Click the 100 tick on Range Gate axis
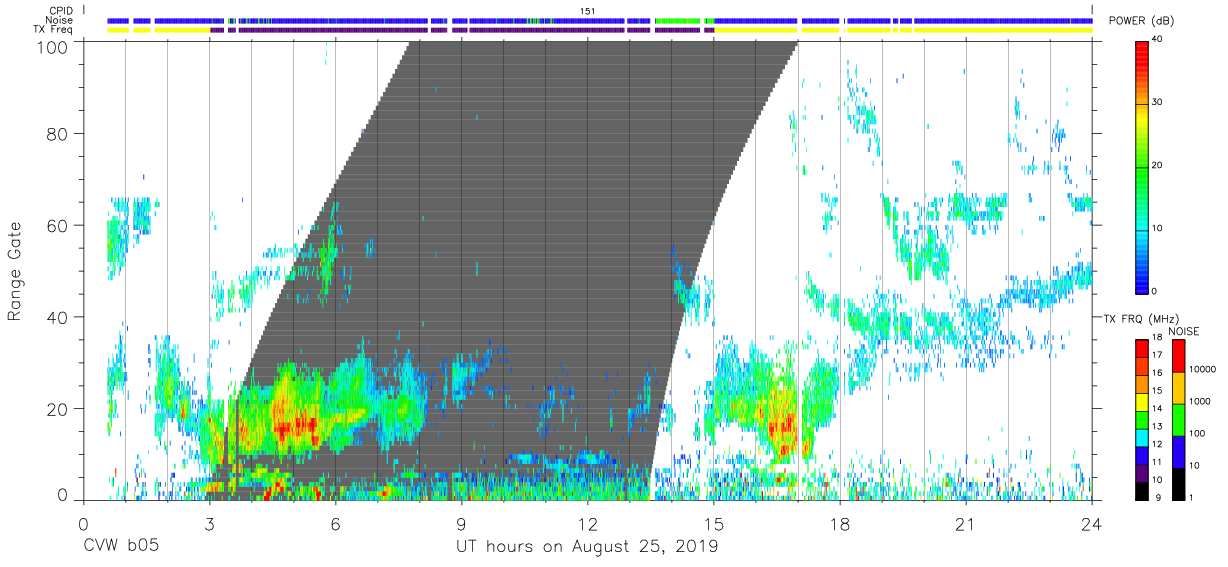Viewport: 1228px width, 567px height. pos(54,46)
